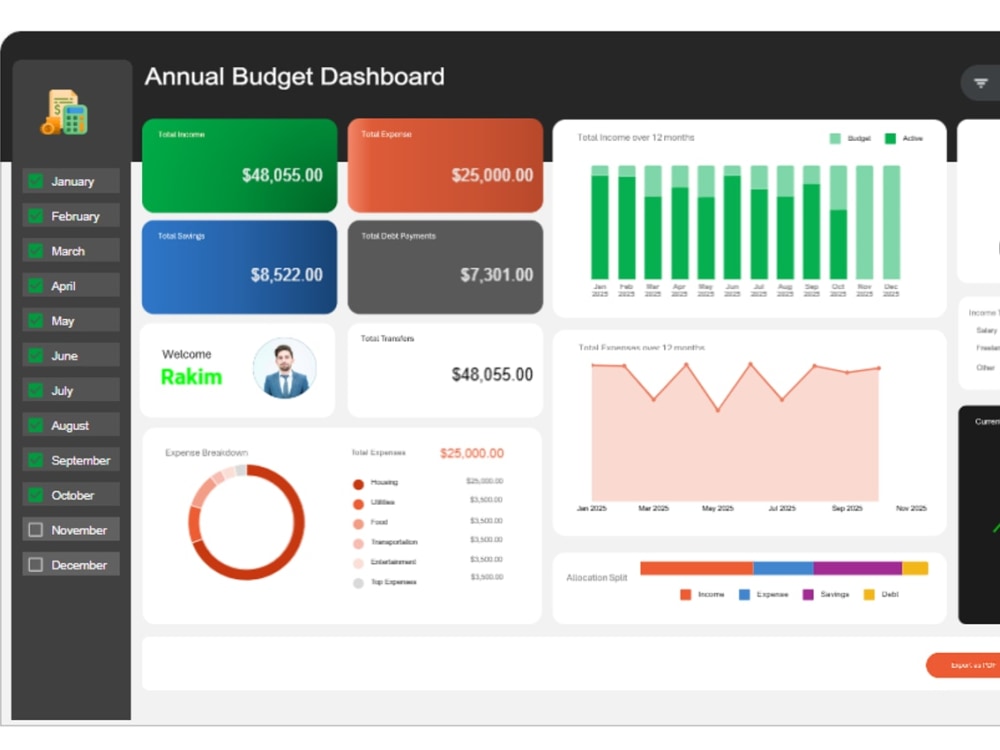Click the $48,055.00 Total Income amount
The image size is (1000, 750).
282,175
